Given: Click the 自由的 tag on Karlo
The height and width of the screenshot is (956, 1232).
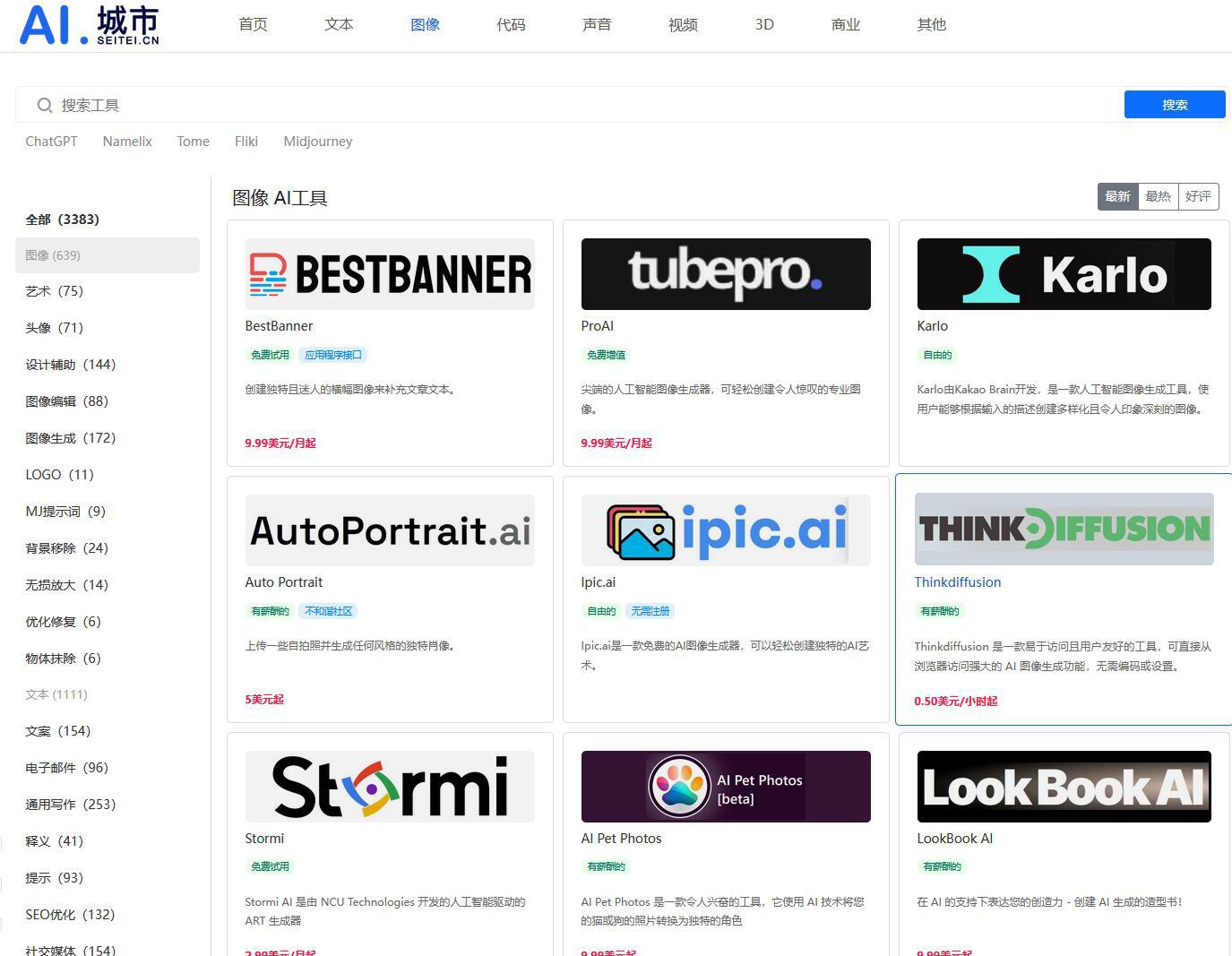Looking at the screenshot, I should click(937, 355).
